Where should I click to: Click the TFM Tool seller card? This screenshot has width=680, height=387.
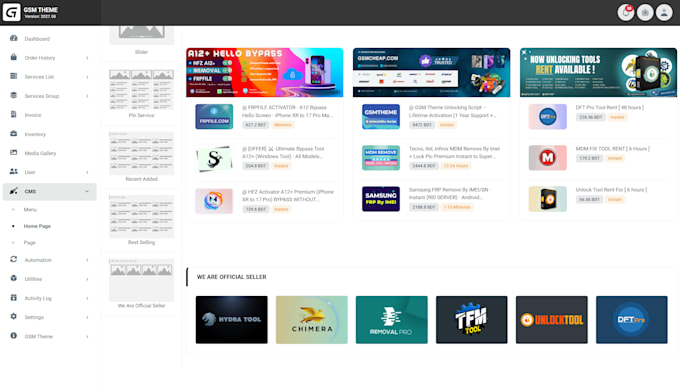point(471,320)
